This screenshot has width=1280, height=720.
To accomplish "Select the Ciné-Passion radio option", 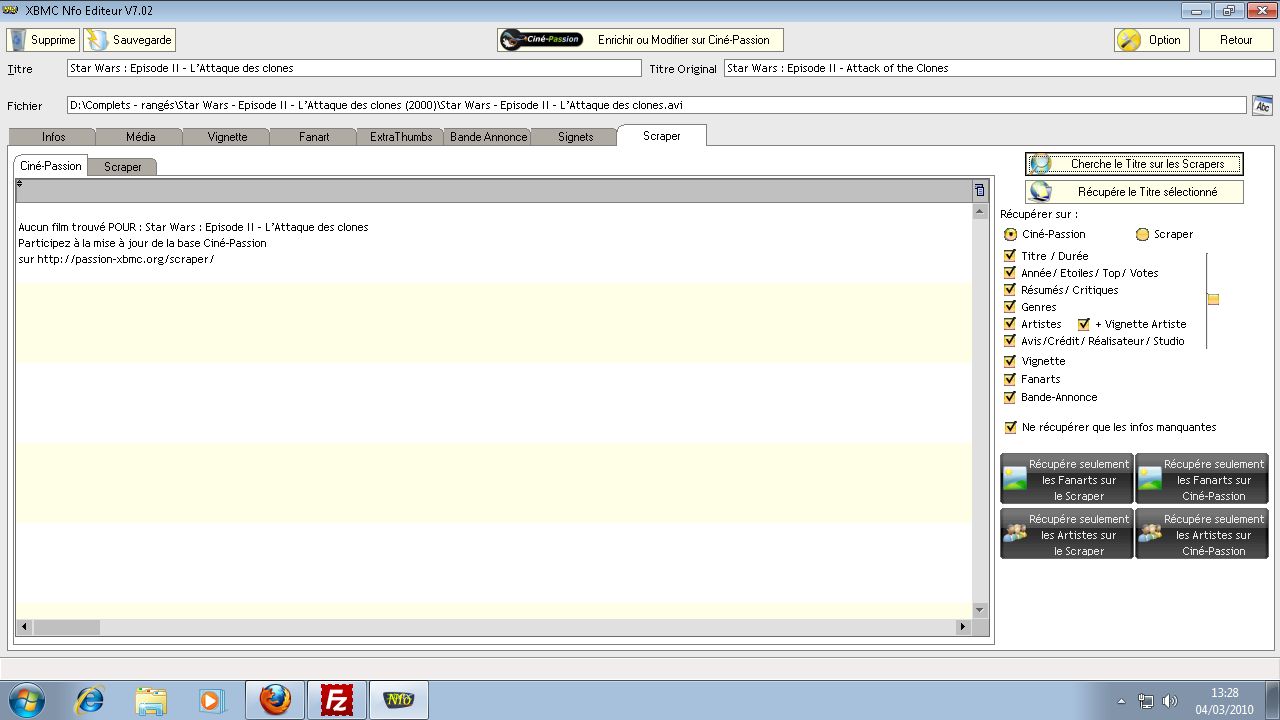I will coord(1011,234).
